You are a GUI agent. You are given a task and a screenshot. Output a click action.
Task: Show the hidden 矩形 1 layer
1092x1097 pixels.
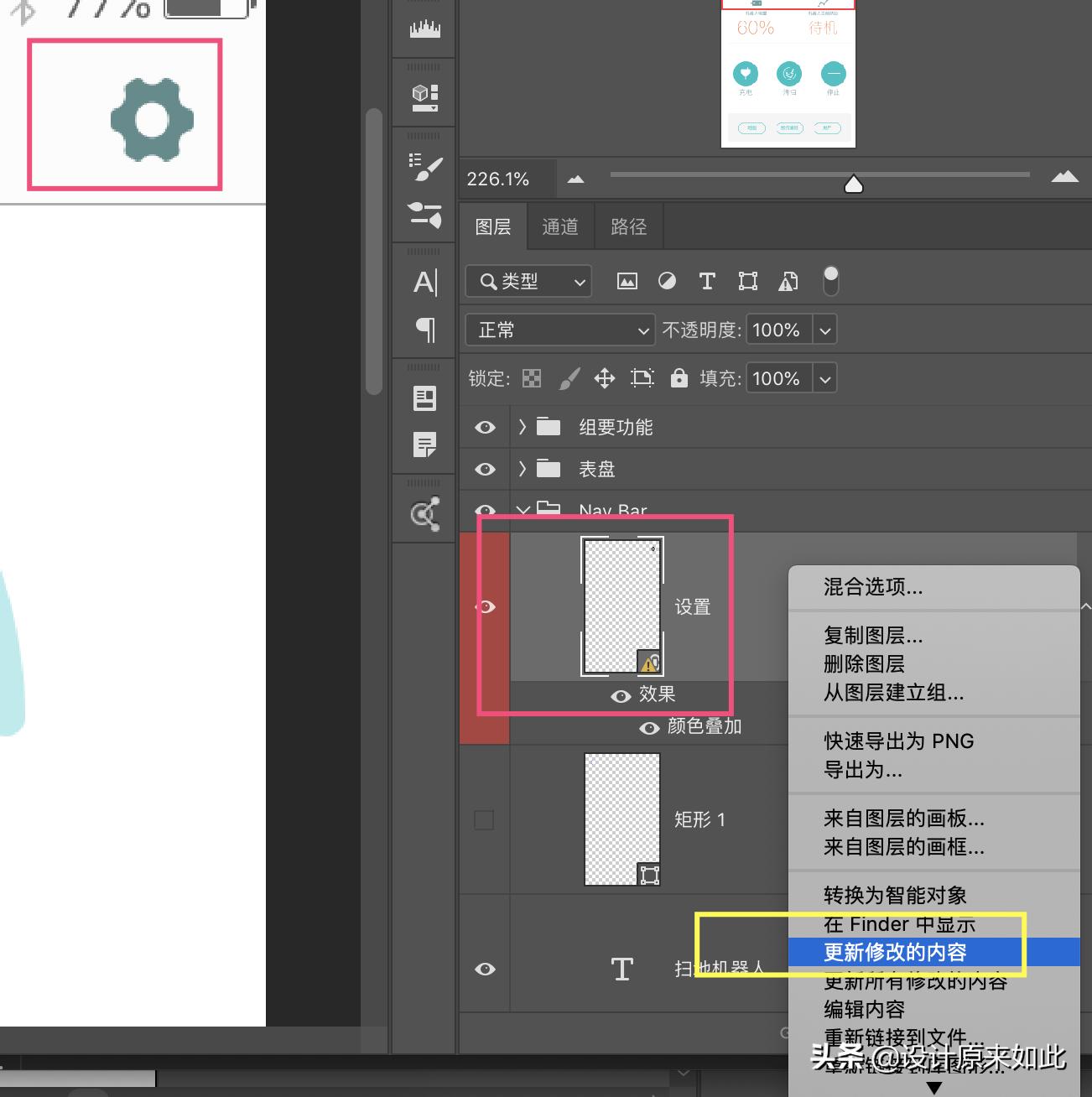coord(484,819)
